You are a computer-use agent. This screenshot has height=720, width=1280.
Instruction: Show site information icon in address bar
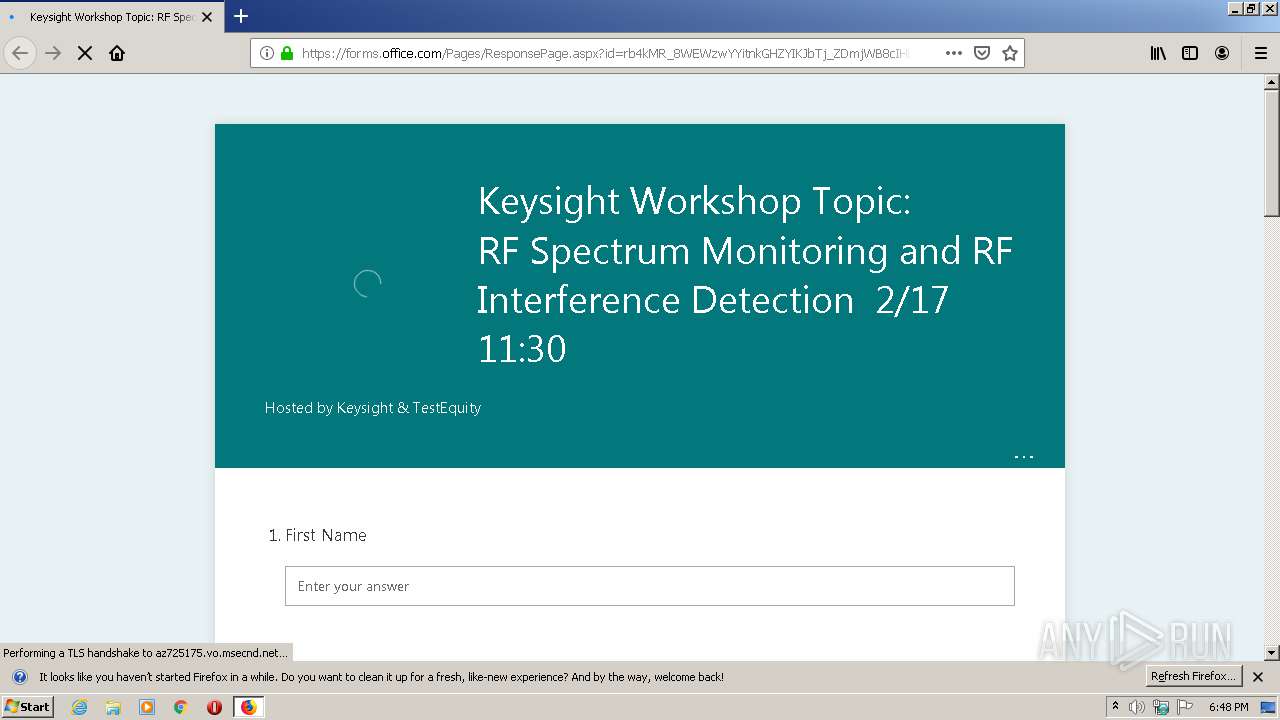[267, 53]
